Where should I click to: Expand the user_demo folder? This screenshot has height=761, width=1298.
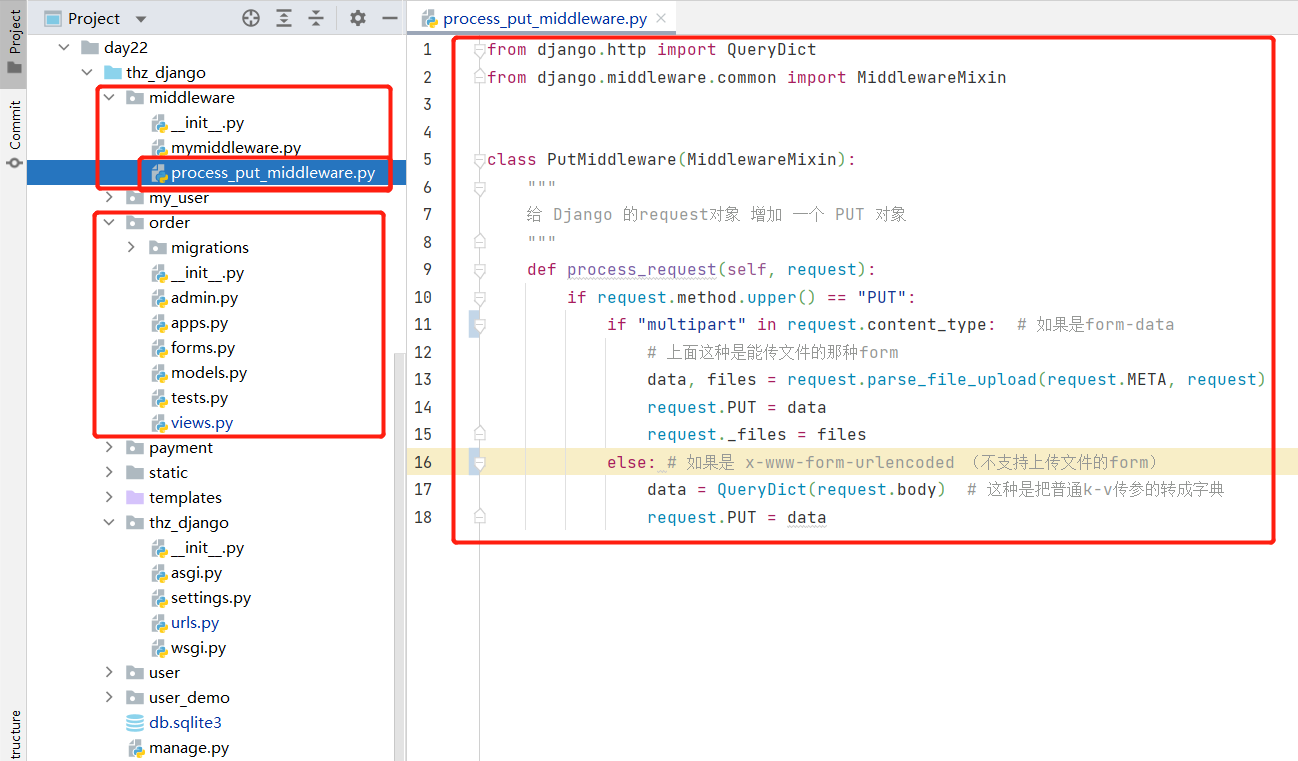(109, 697)
